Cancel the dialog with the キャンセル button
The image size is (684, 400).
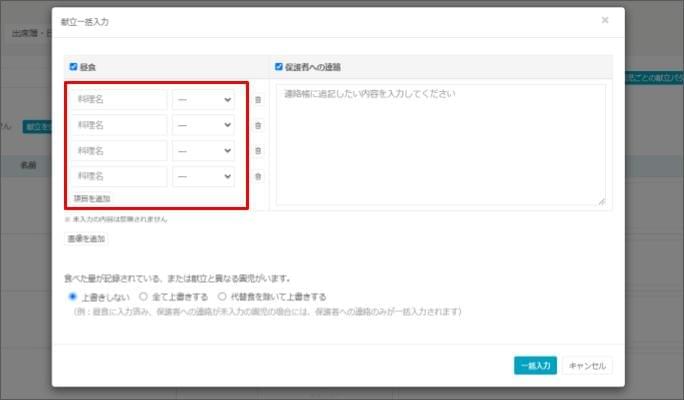pyautogui.click(x=587, y=366)
